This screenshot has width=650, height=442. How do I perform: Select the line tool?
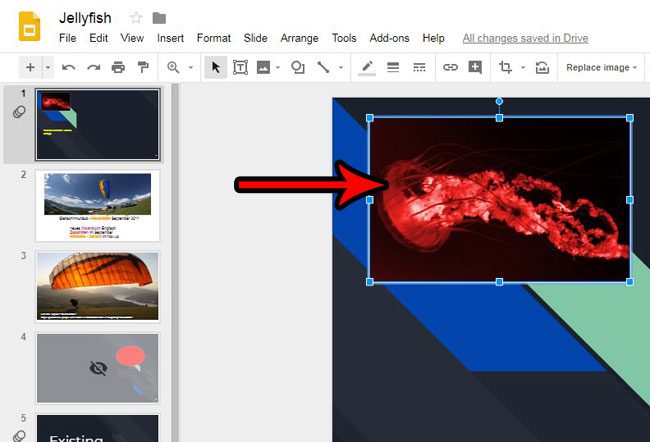point(323,67)
